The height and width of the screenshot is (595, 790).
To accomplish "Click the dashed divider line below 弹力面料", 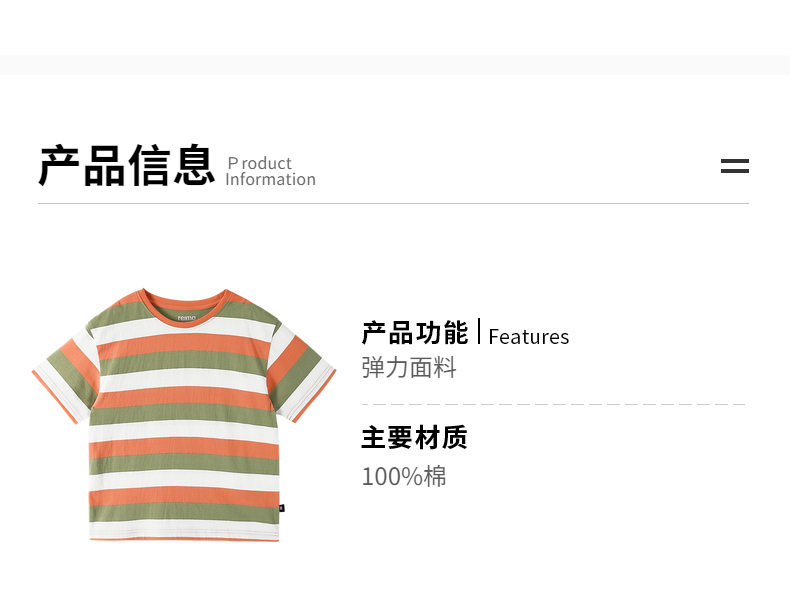I will [x=553, y=404].
